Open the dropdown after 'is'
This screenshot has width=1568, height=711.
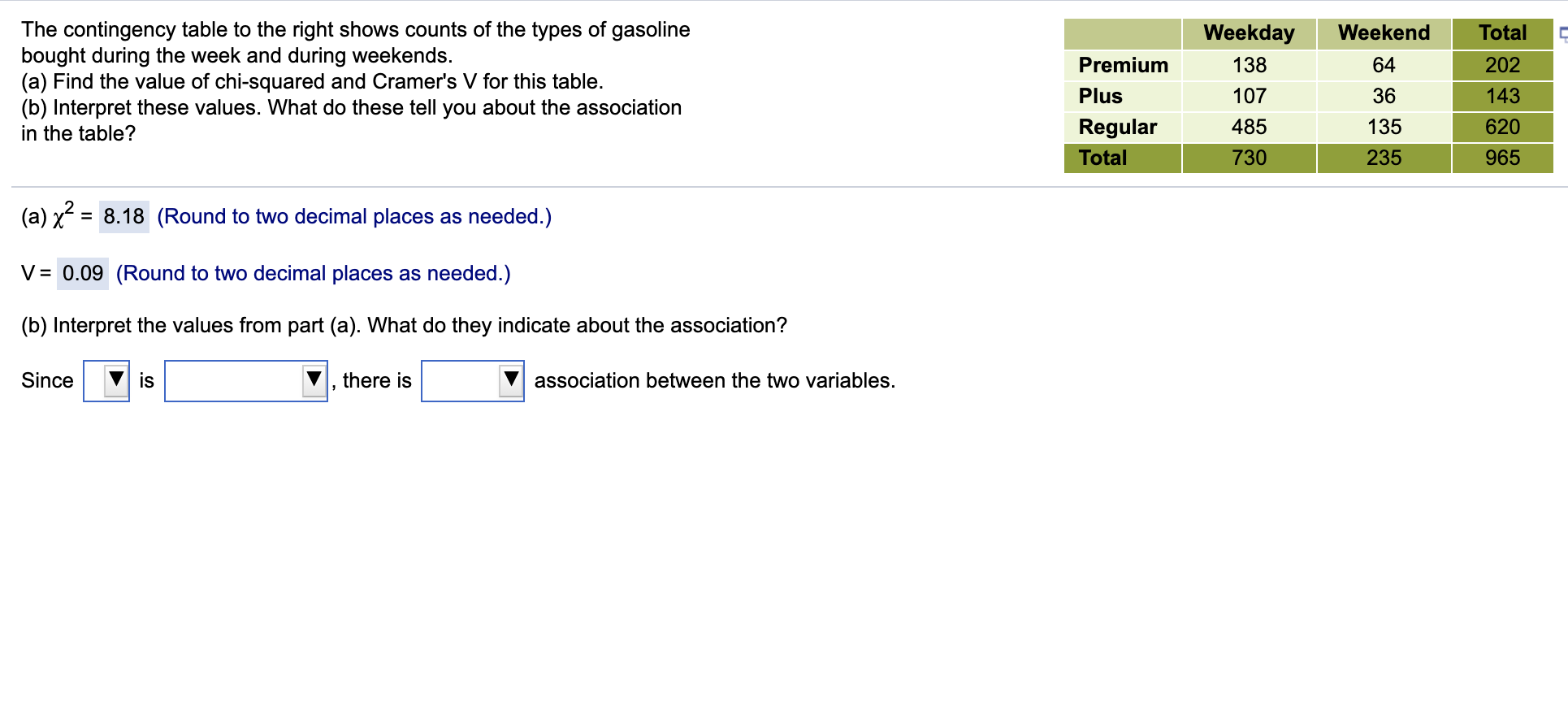pyautogui.click(x=314, y=379)
